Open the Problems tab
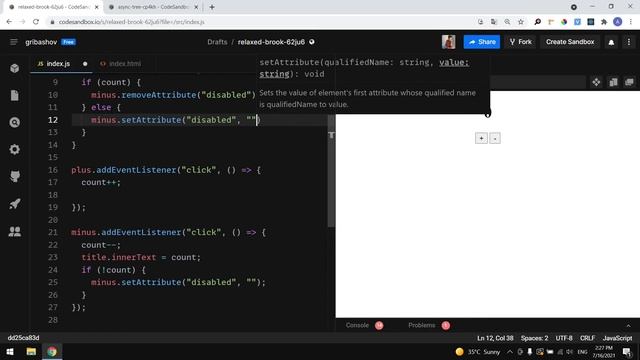This screenshot has height=360, width=640. point(428,325)
